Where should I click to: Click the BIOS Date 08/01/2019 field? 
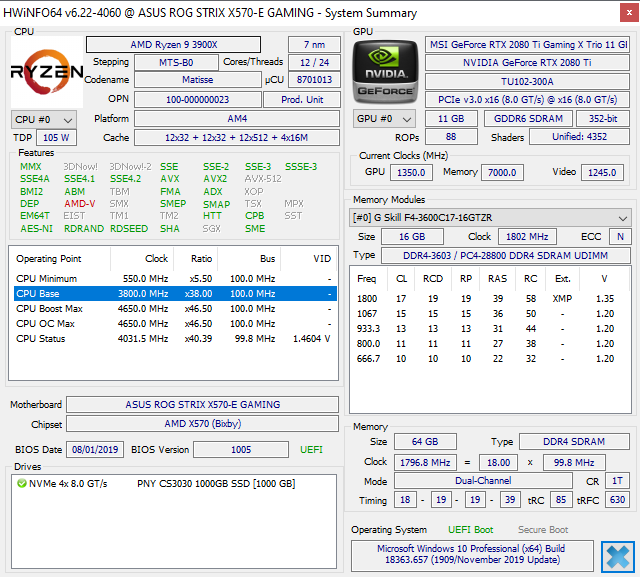pyautogui.click(x=95, y=450)
